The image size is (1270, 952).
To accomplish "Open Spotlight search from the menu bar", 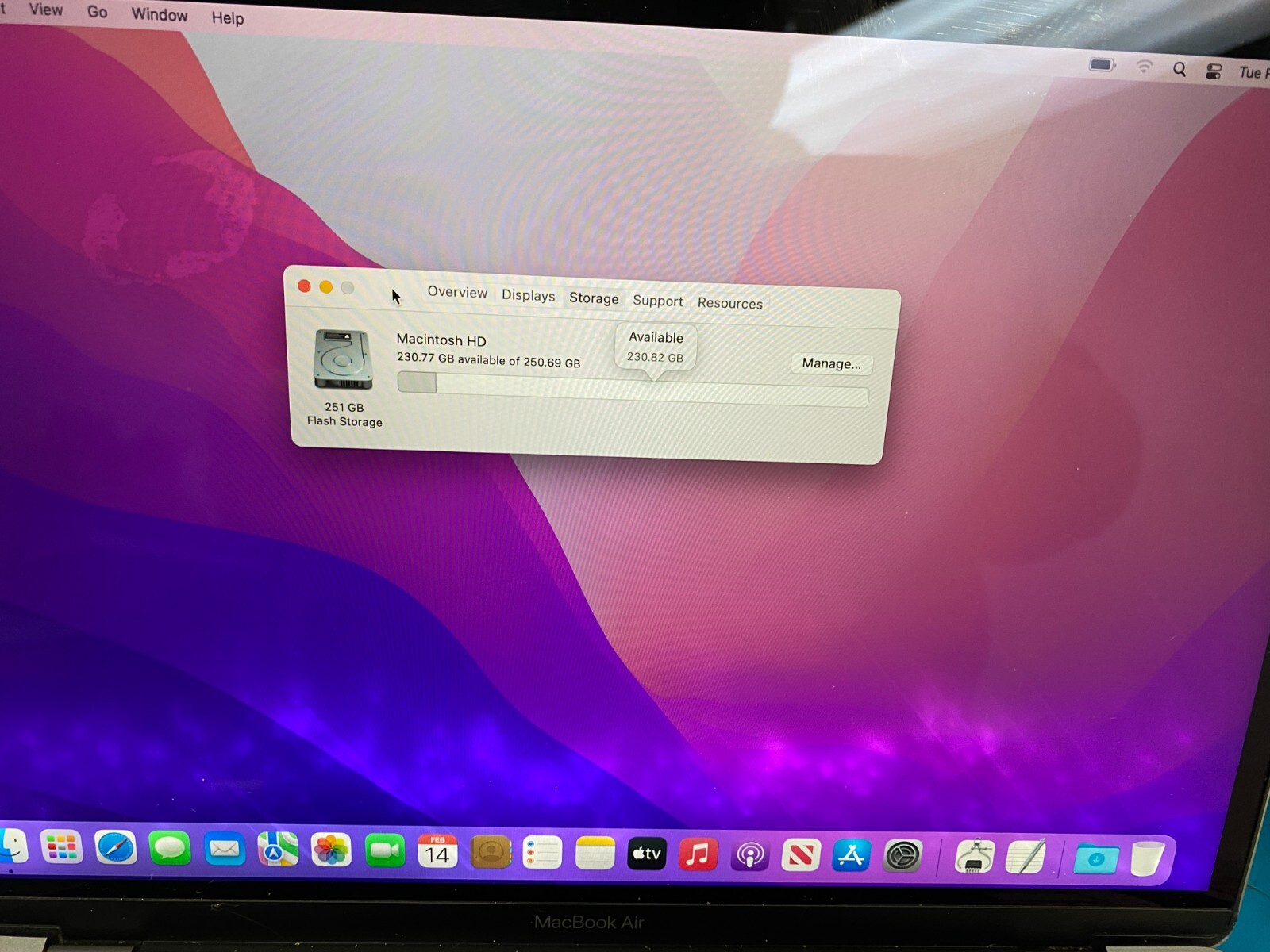I will point(1180,70).
